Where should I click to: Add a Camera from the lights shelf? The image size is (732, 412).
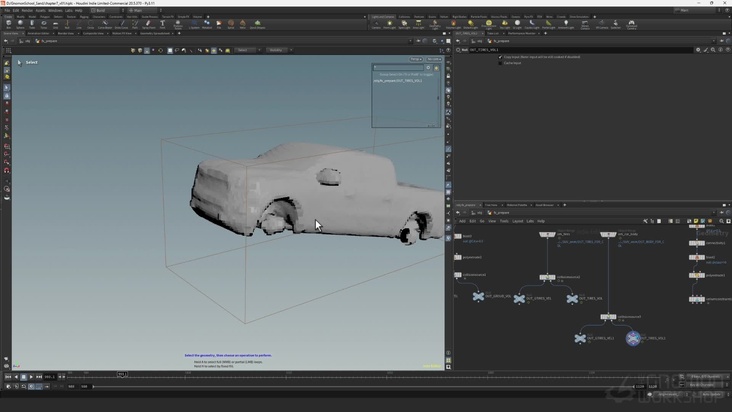pos(376,24)
